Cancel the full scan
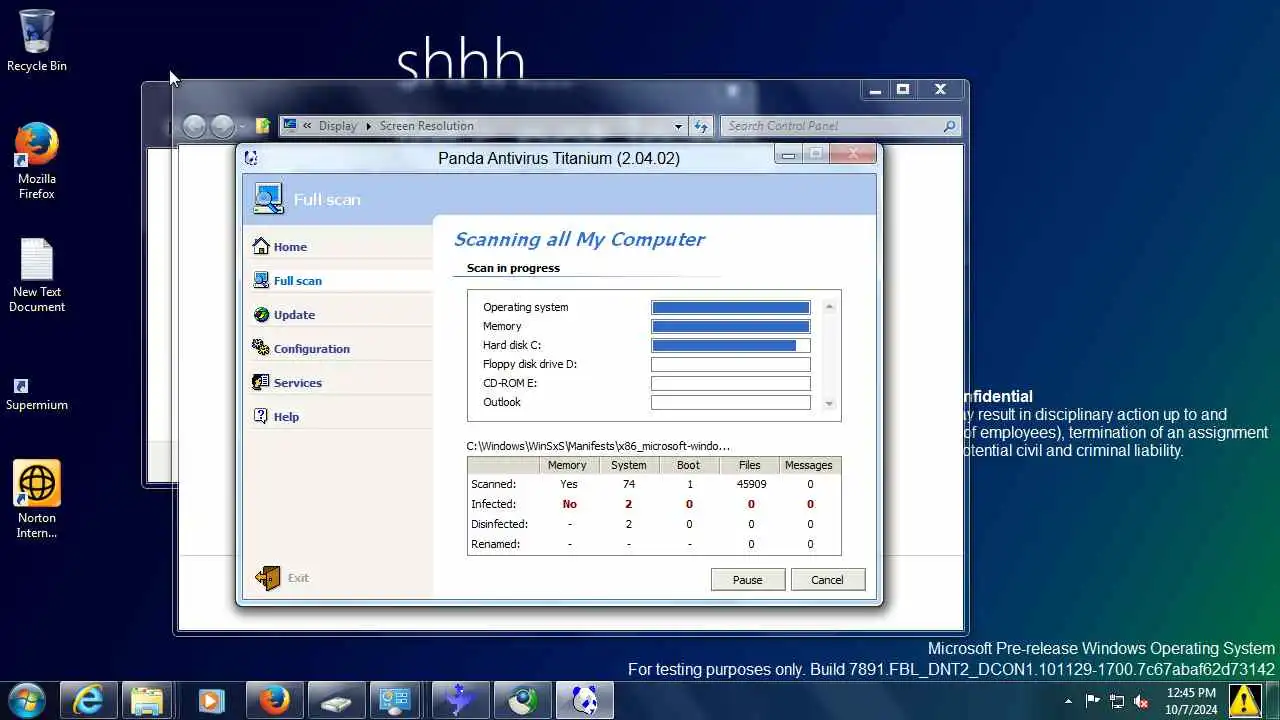 828,580
